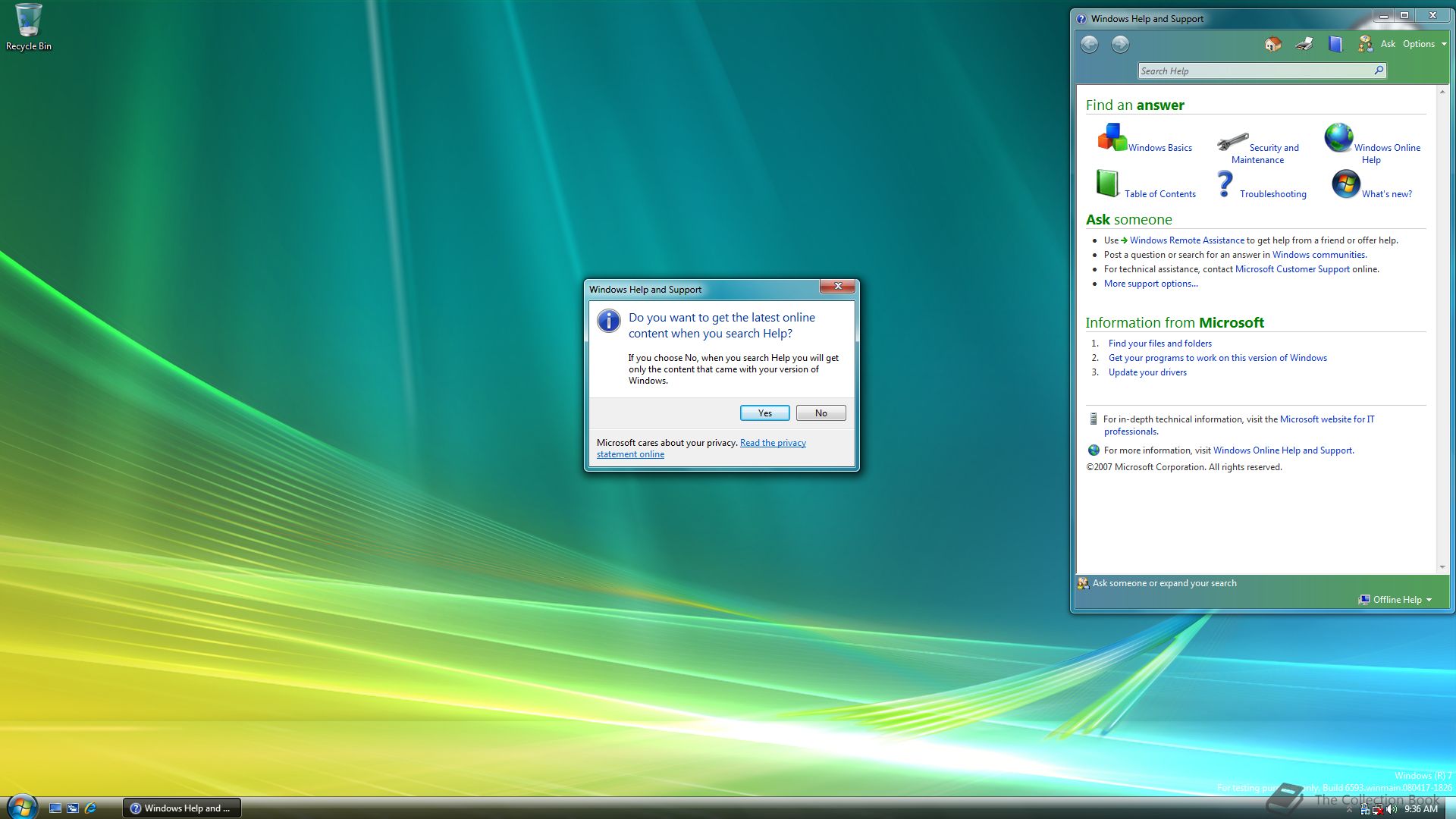
Task: Open Table of Contents green book icon
Action: 1108,183
